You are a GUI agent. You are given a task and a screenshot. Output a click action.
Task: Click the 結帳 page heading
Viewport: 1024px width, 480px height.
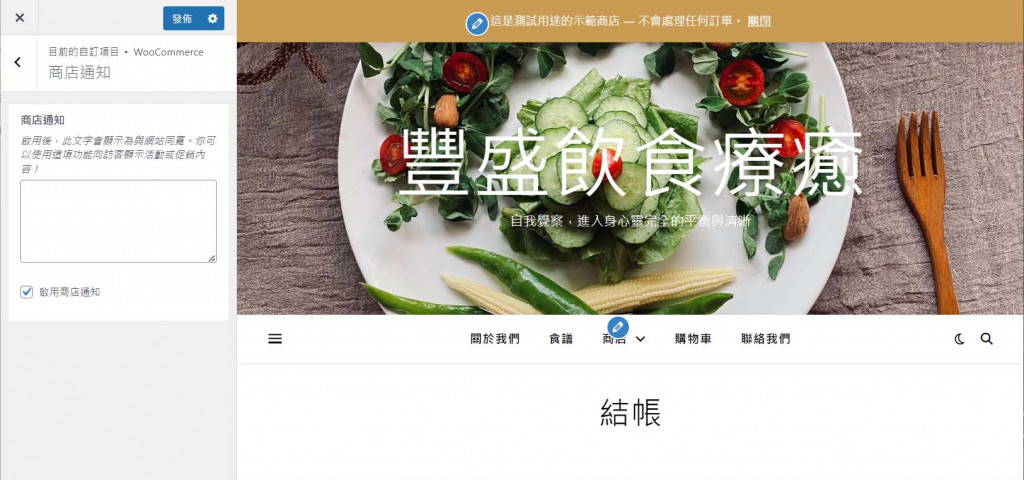[630, 413]
